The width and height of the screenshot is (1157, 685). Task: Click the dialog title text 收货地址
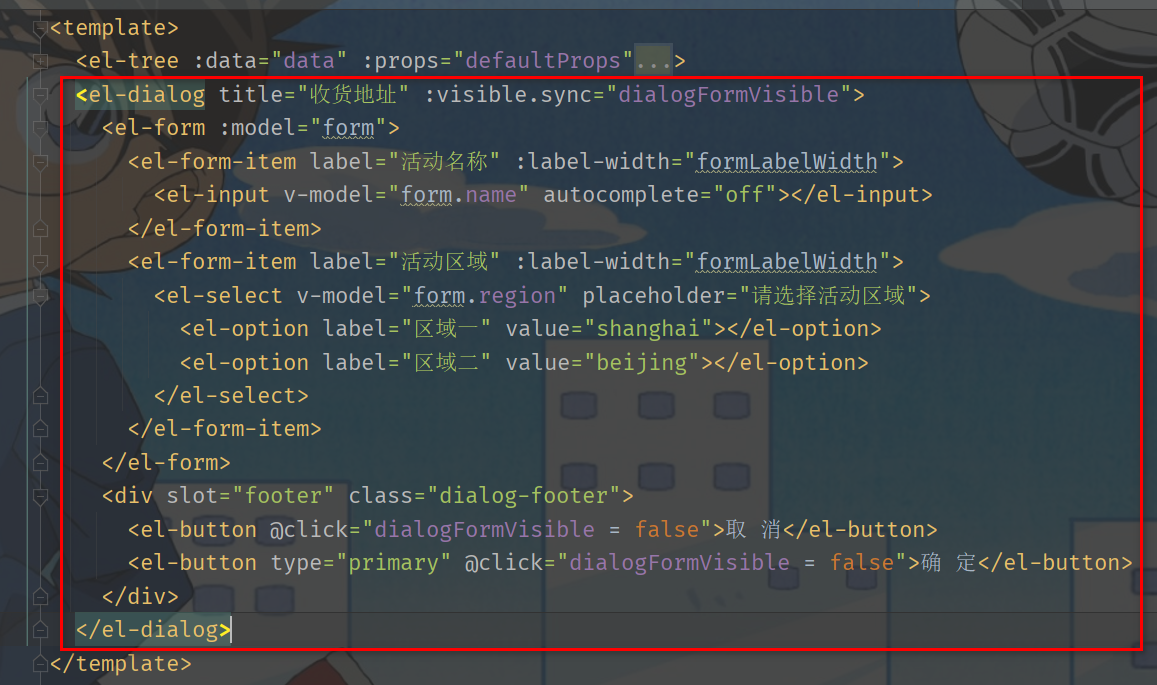click(x=353, y=94)
